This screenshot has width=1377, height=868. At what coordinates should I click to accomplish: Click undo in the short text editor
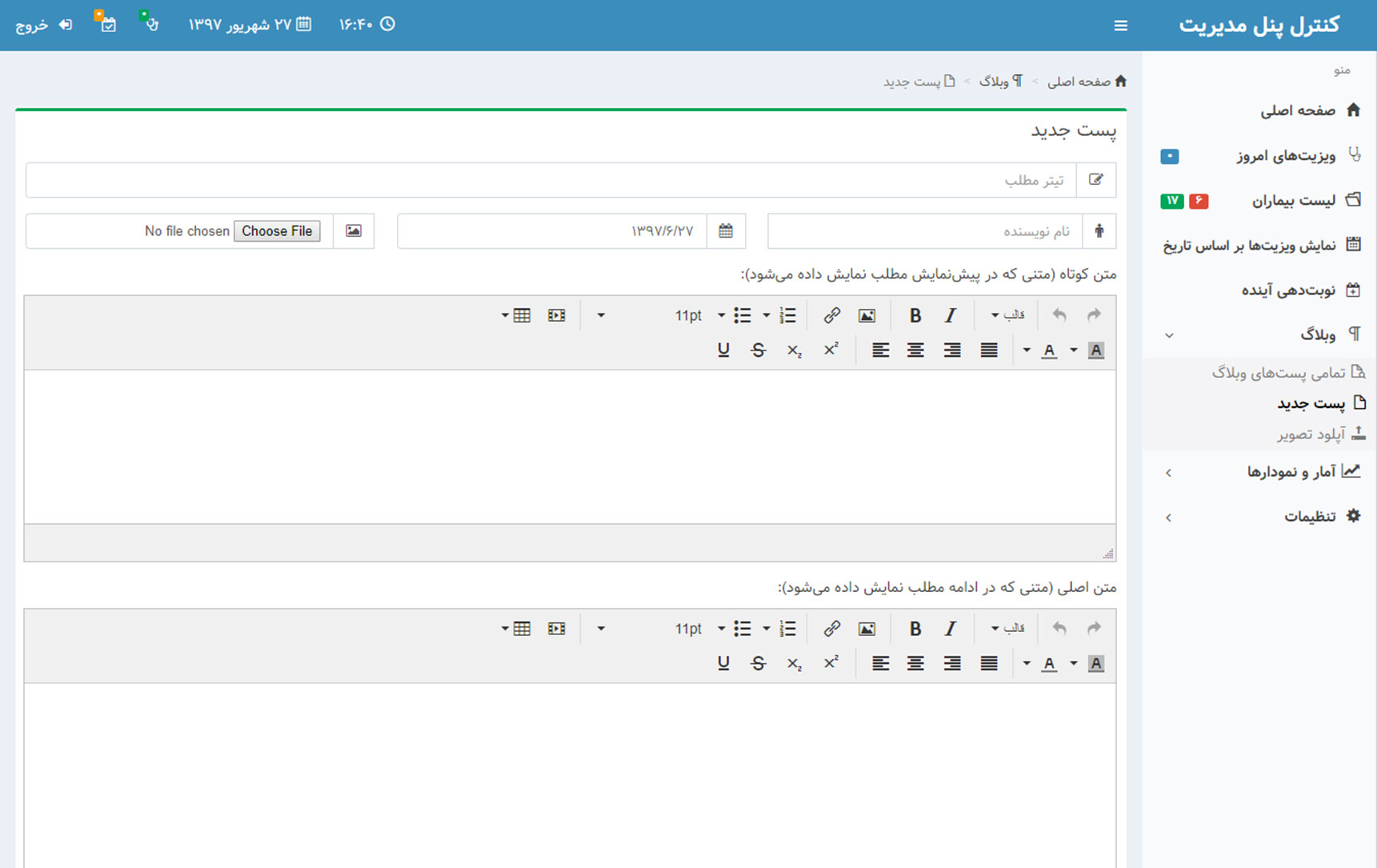click(1059, 315)
